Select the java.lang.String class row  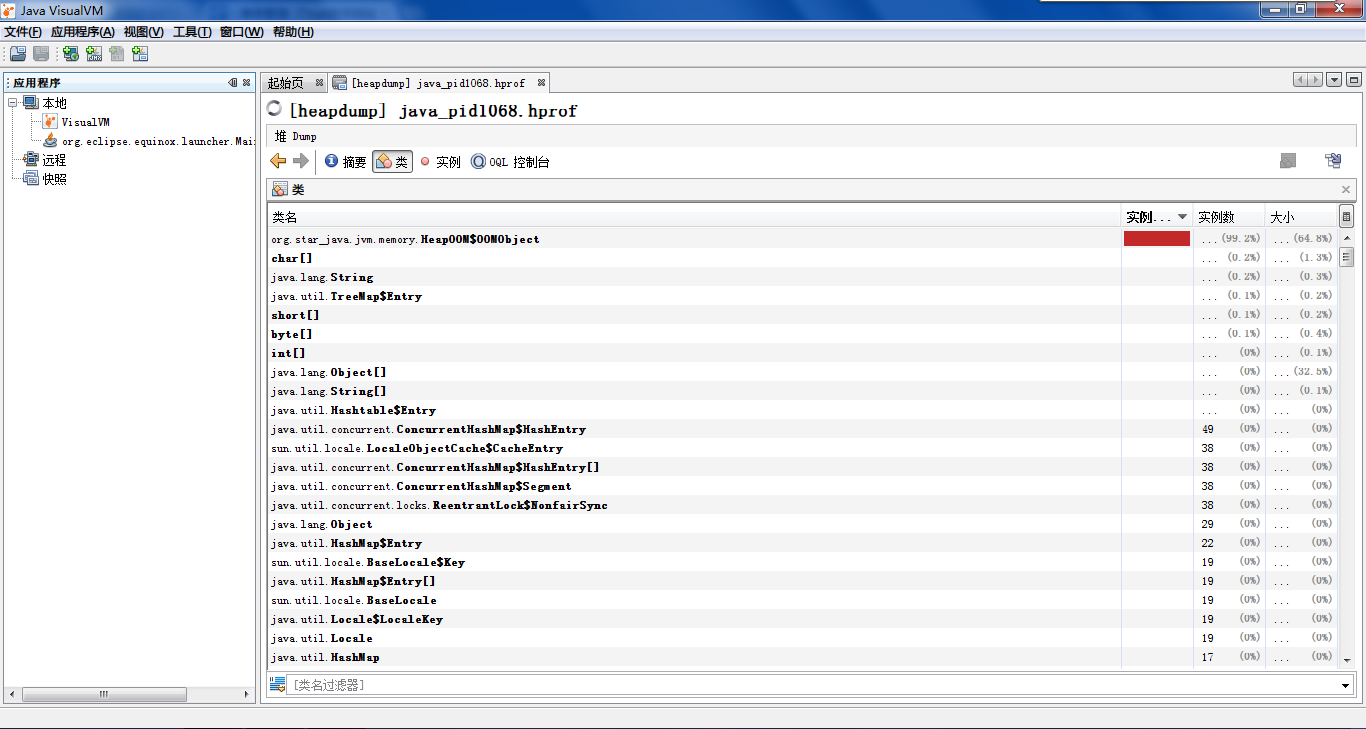click(803, 277)
